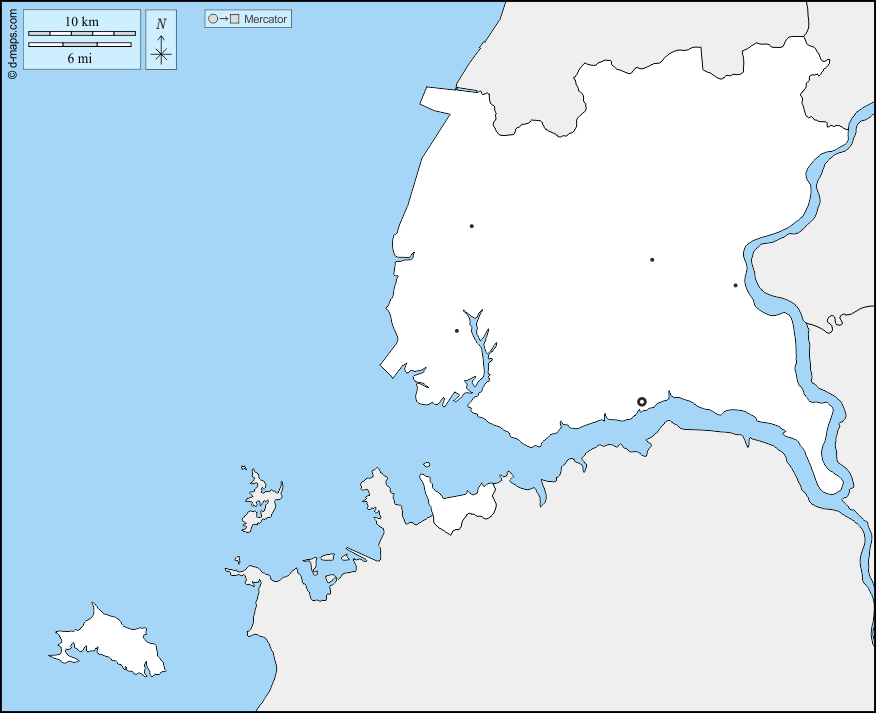The height and width of the screenshot is (713, 876).
Task: Click the large island in the southwest
Action: [x=110, y=640]
